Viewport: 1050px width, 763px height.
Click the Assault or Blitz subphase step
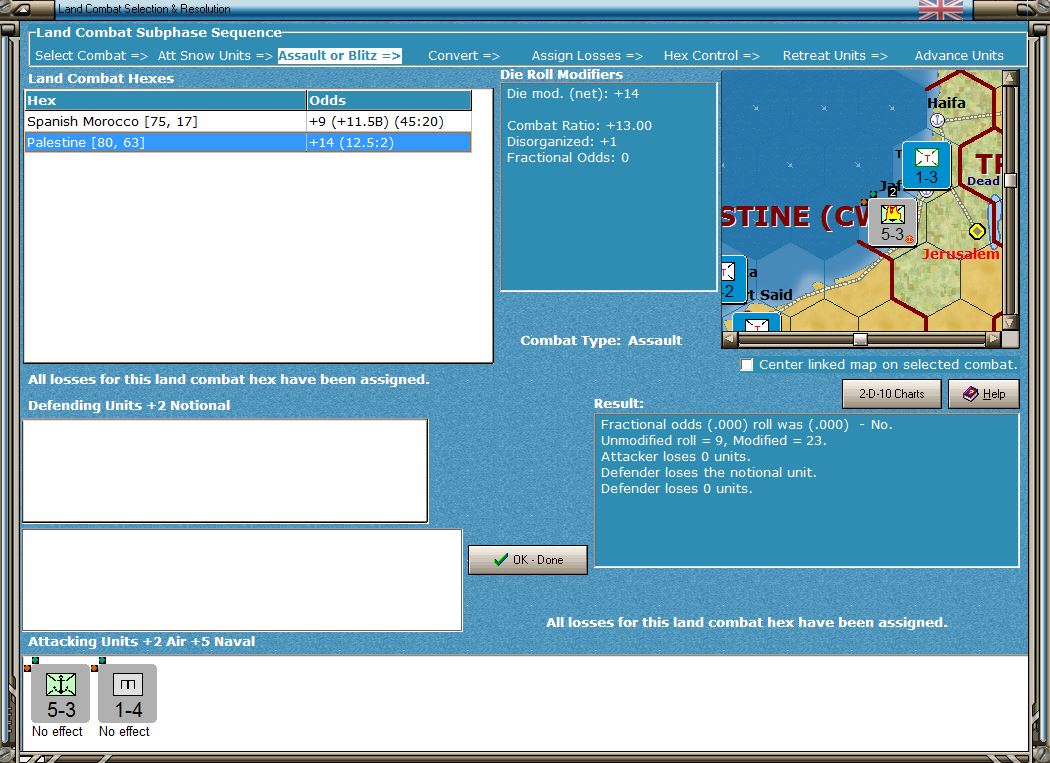(x=340, y=56)
